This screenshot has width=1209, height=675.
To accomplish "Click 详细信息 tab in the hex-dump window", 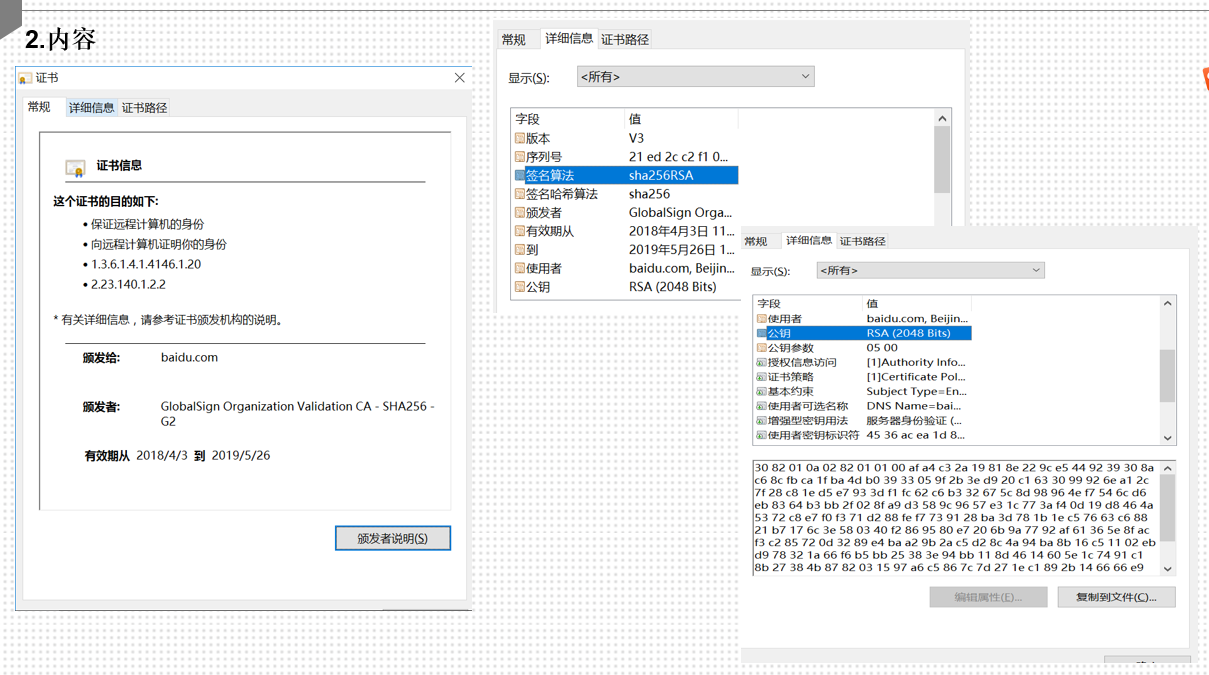I will coord(809,241).
